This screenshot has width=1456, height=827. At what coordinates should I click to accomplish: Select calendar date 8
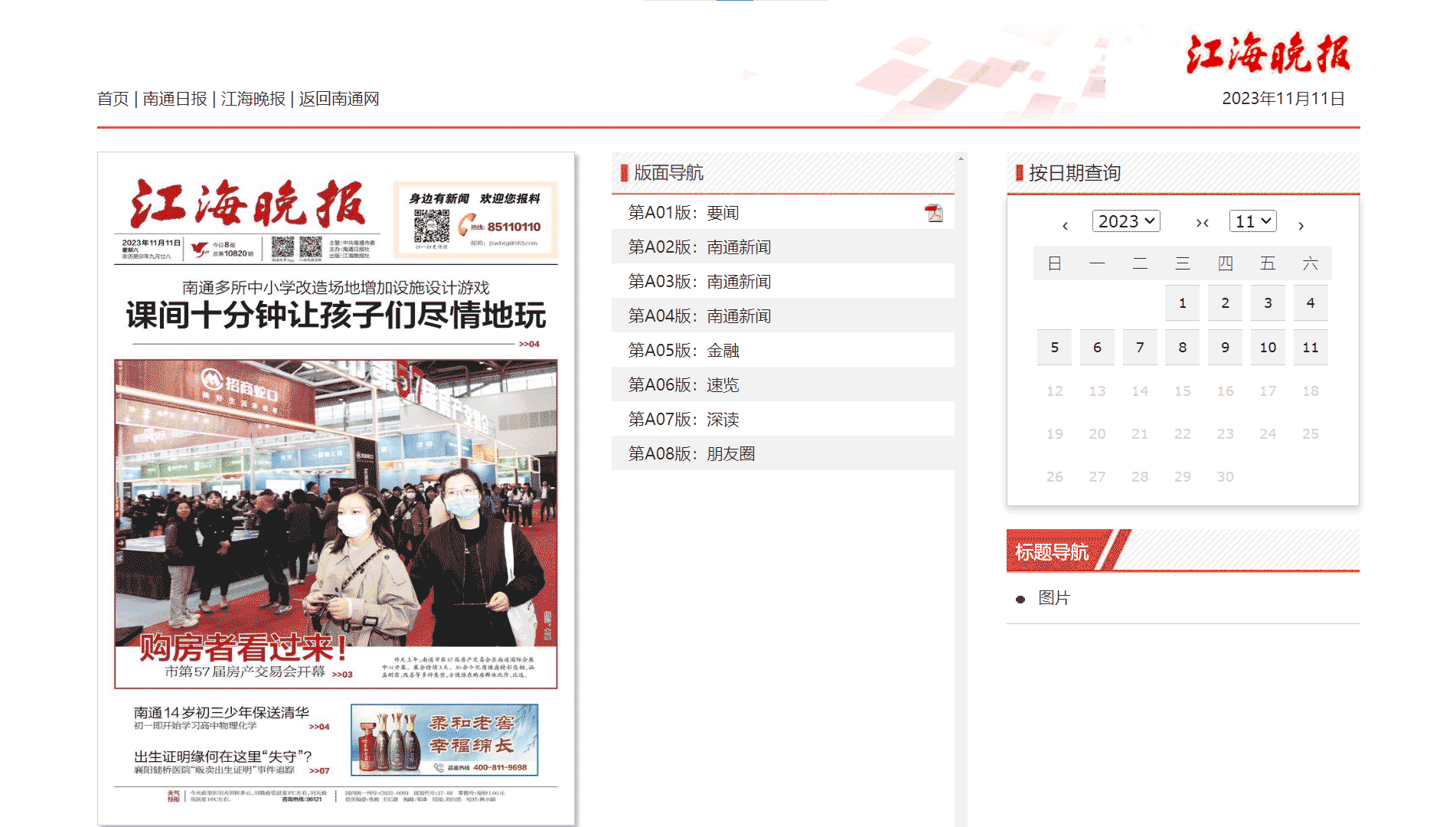pyautogui.click(x=1183, y=348)
